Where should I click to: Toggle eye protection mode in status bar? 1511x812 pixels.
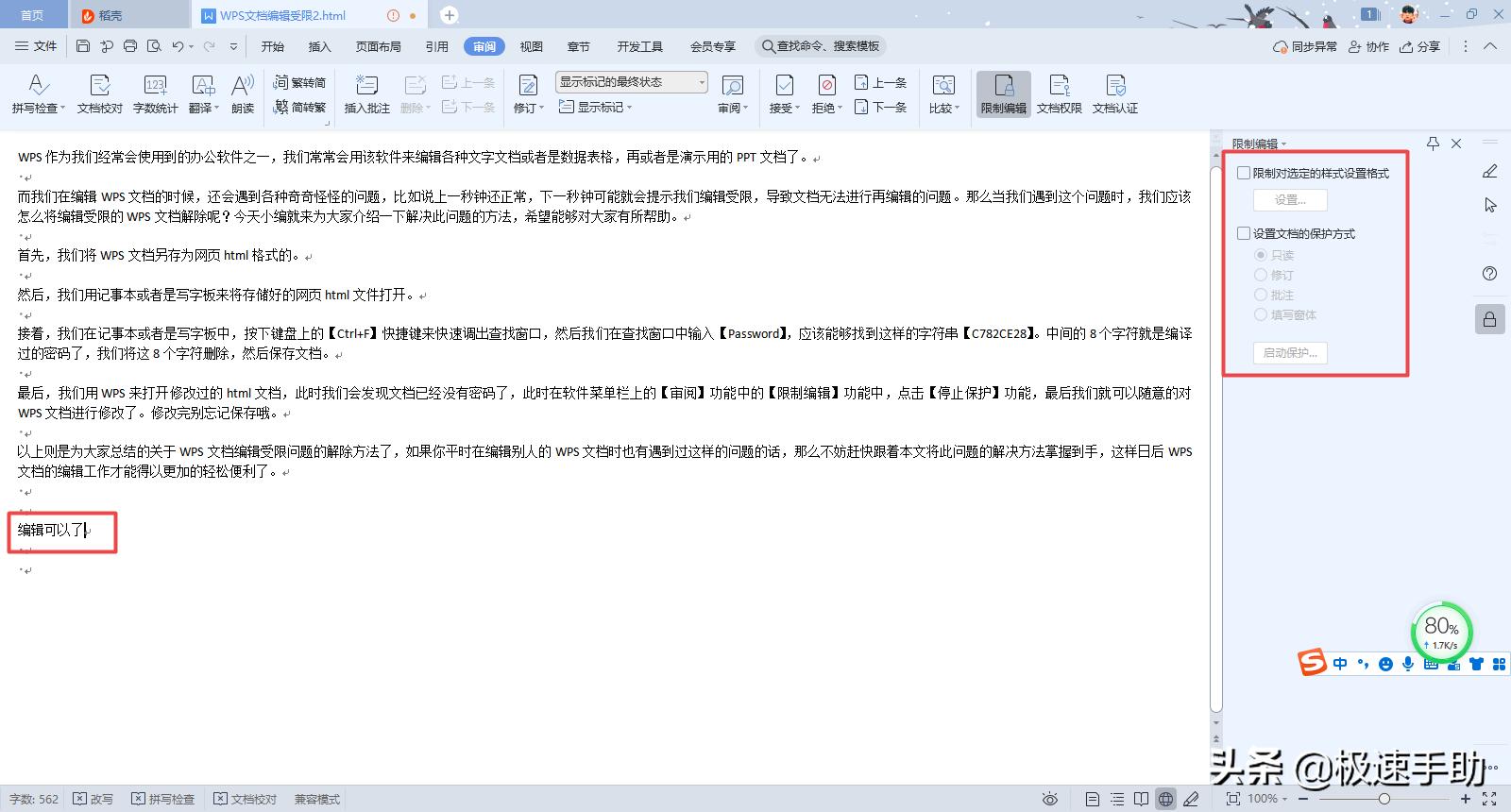1049,799
